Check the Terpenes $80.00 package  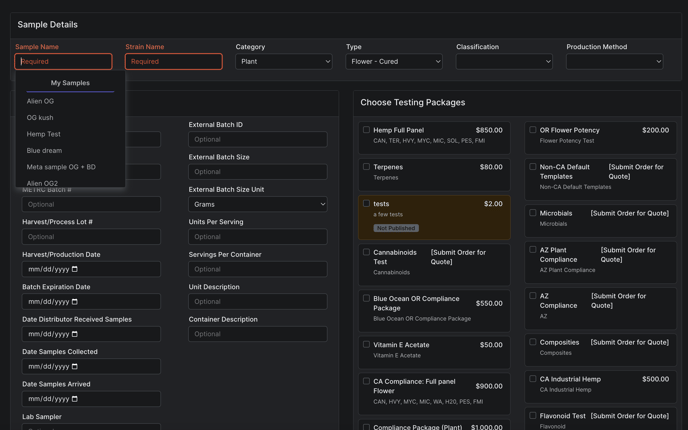coord(366,166)
